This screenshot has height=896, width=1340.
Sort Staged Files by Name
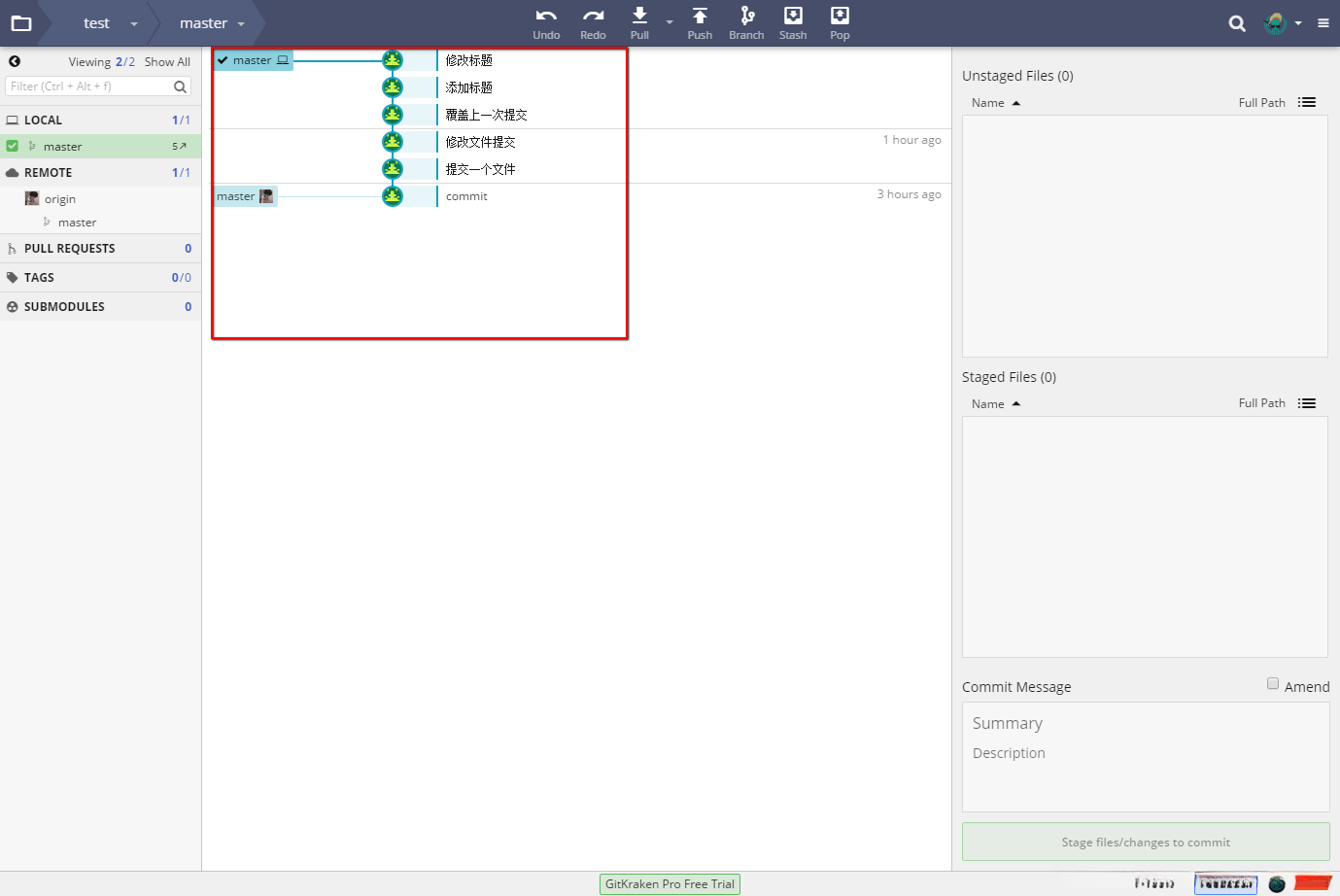point(996,404)
